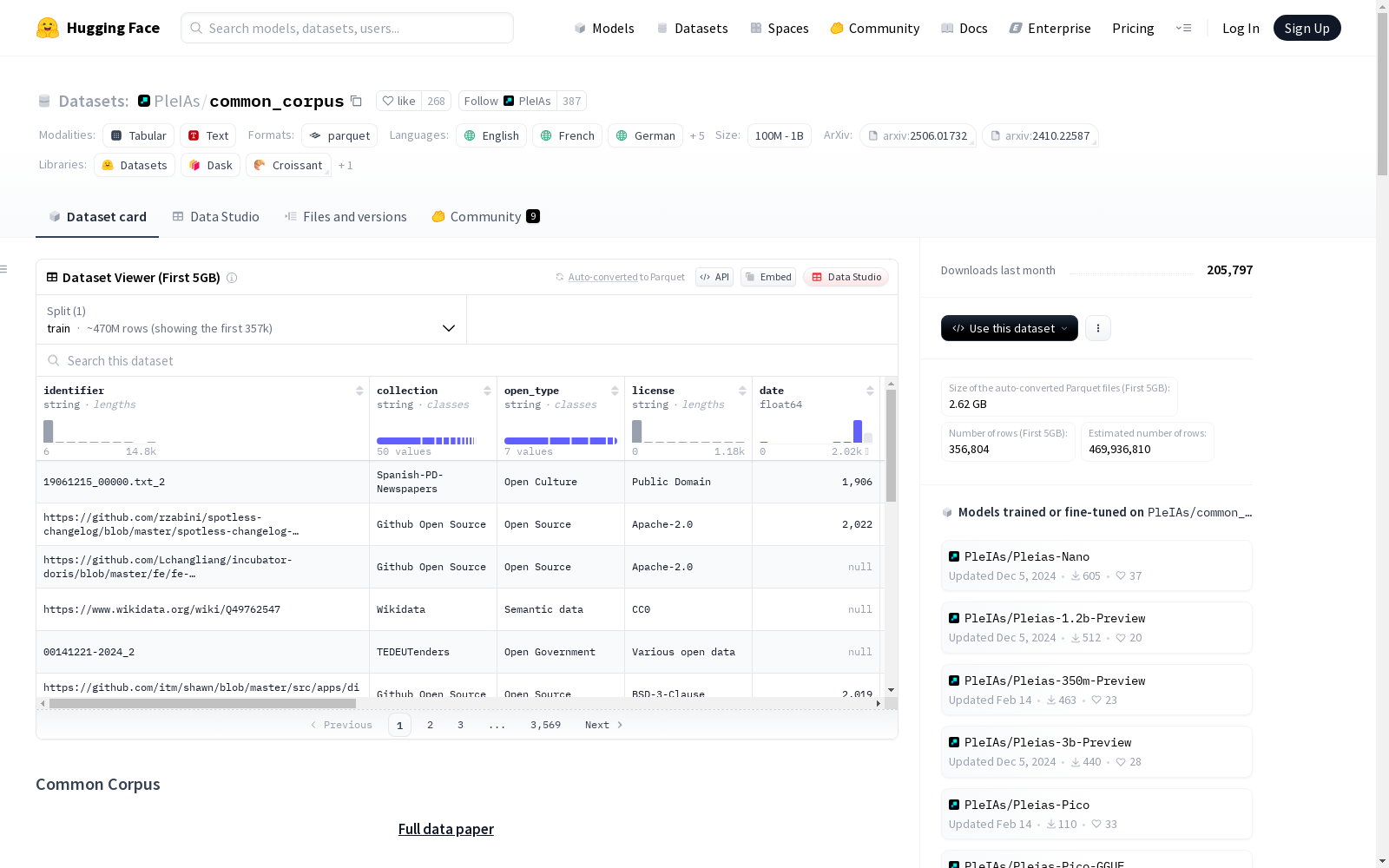This screenshot has height=868, width=1389.
Task: Open Community in the top navigation
Action: click(x=875, y=28)
